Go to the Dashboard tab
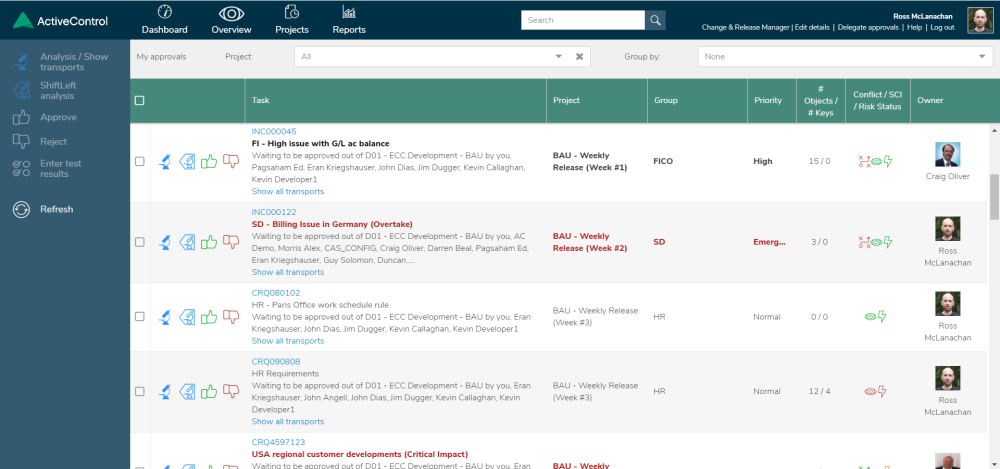This screenshot has height=469, width=1000. click(165, 20)
